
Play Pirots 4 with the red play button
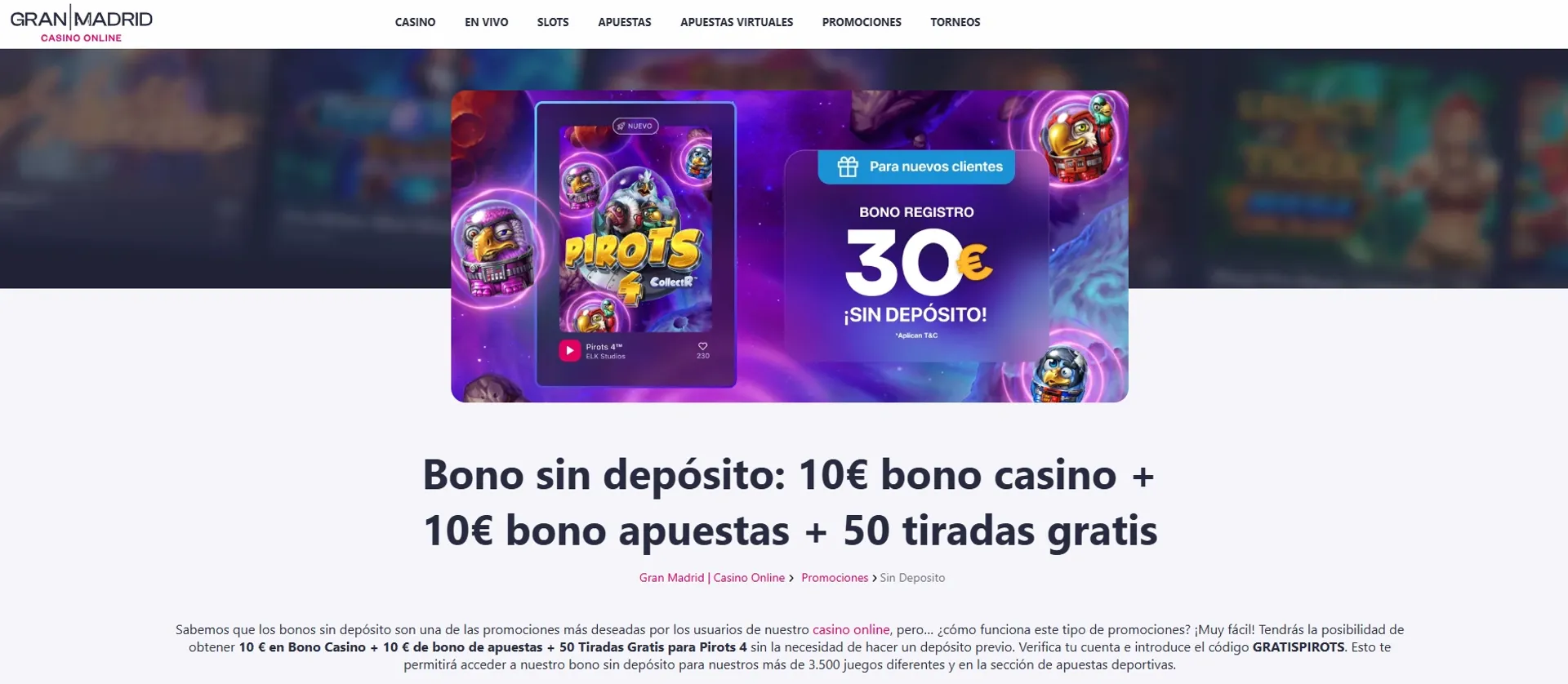[x=569, y=350]
